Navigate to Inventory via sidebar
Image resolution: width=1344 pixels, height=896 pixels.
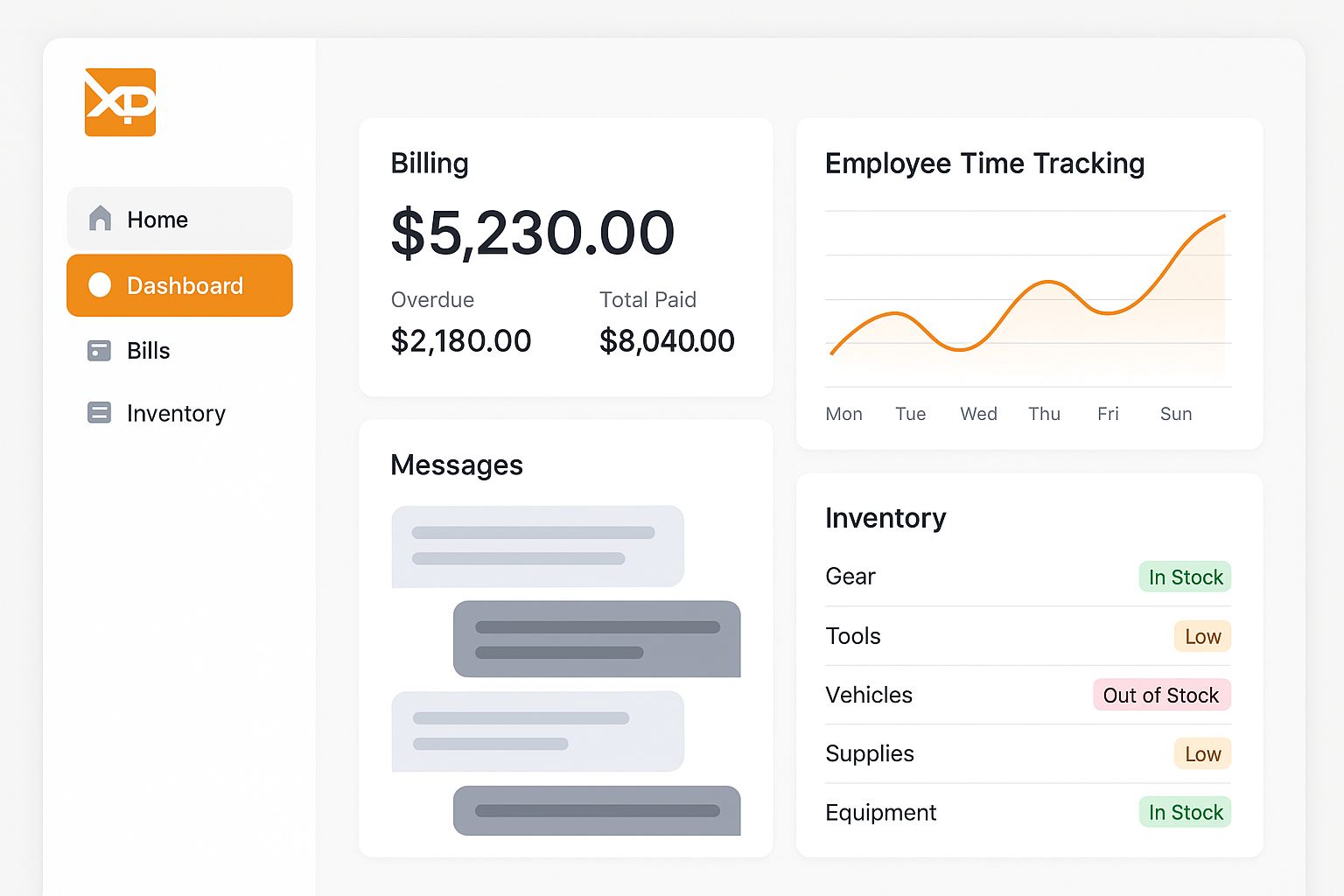(176, 413)
